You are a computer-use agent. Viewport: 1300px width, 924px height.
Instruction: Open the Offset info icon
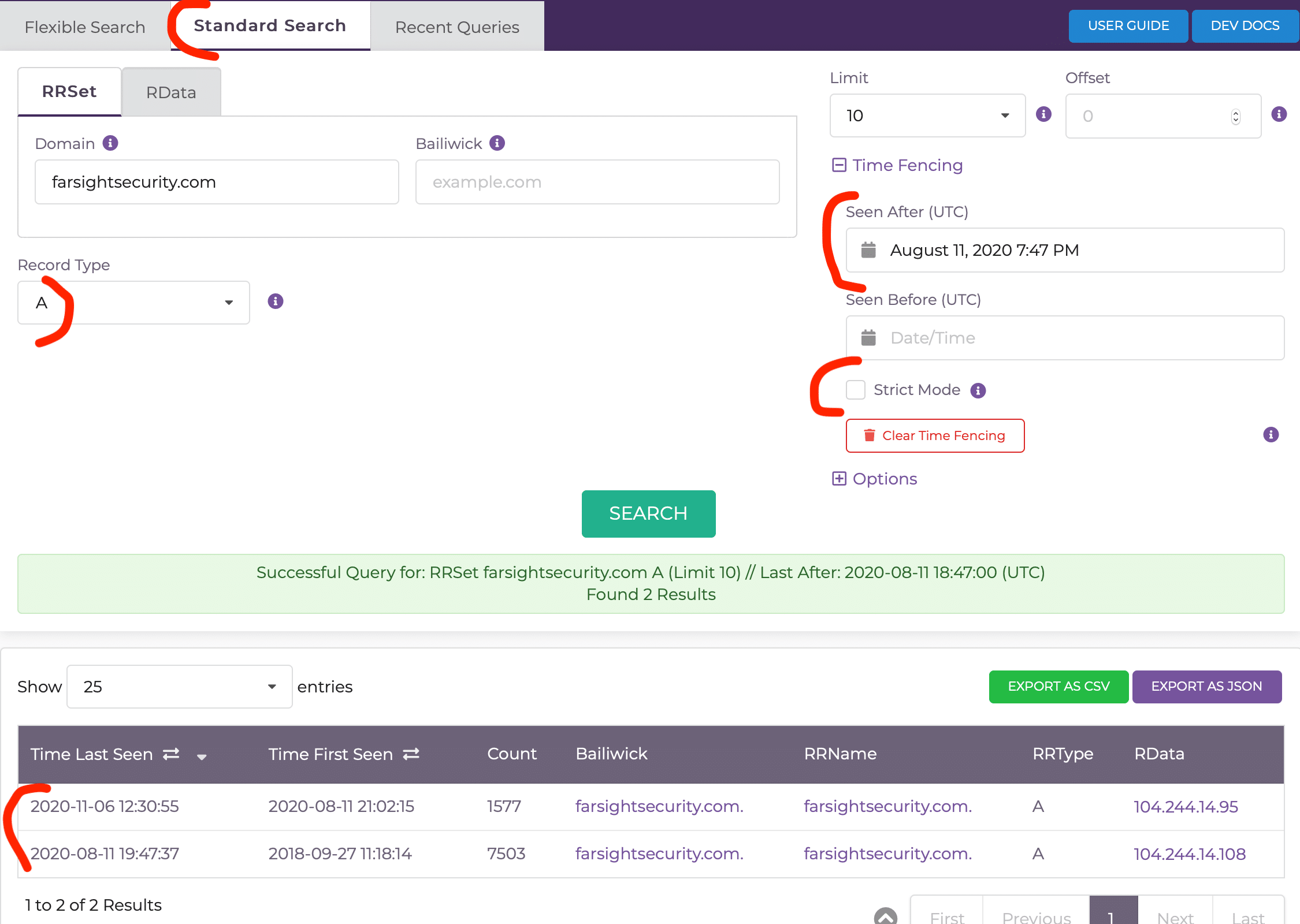(1279, 114)
